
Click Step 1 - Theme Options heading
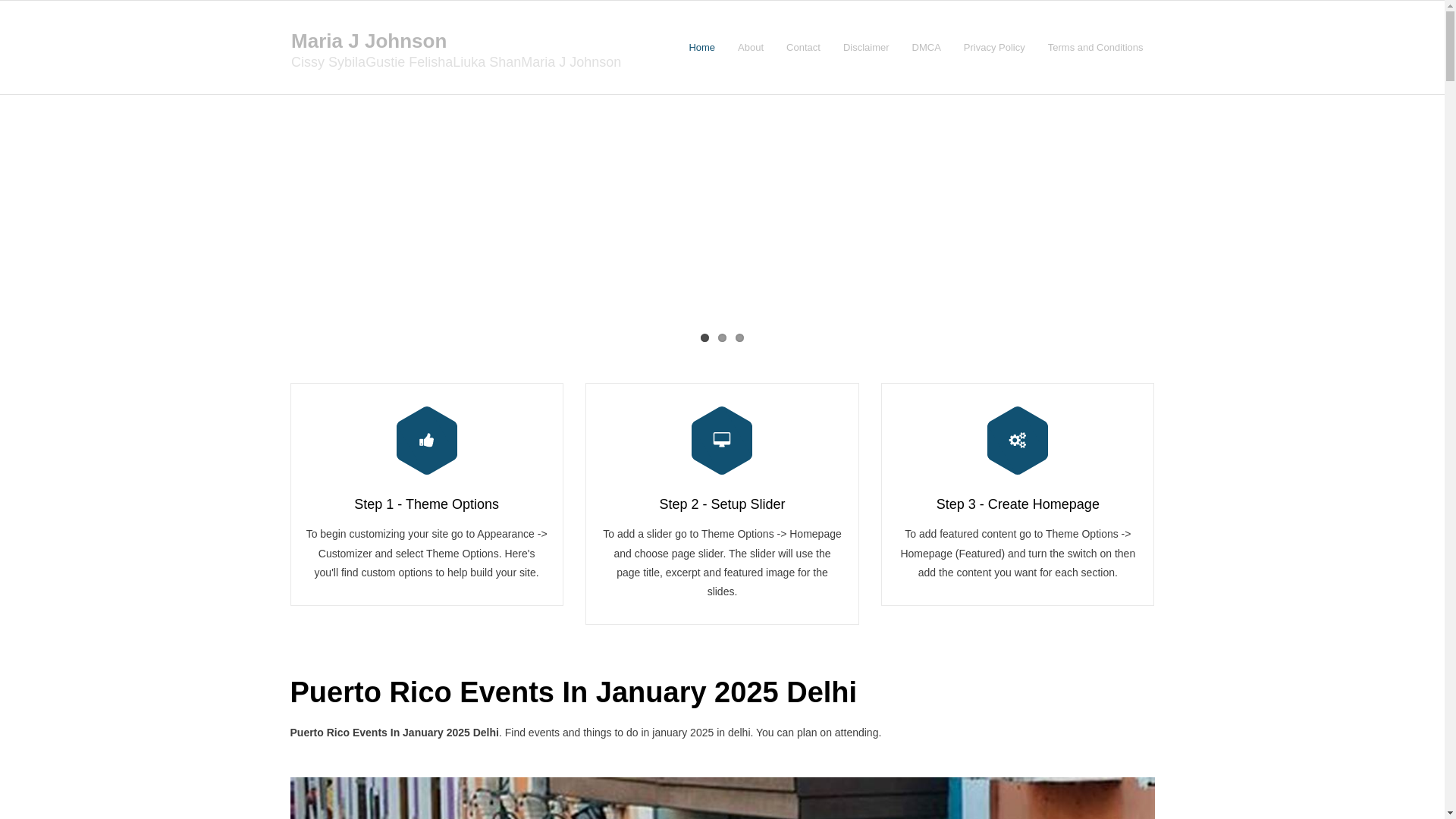[x=426, y=504]
